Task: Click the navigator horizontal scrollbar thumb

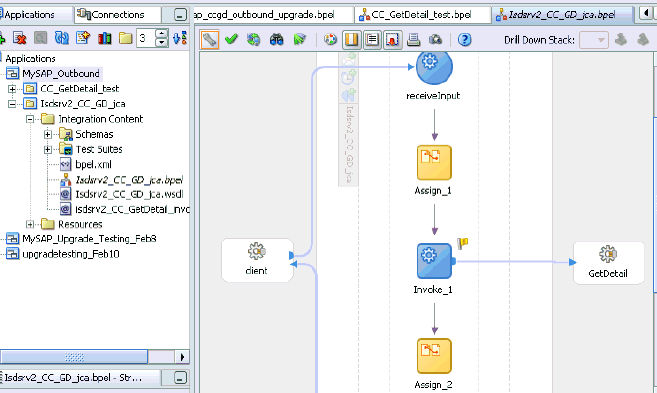Action: 74,357
